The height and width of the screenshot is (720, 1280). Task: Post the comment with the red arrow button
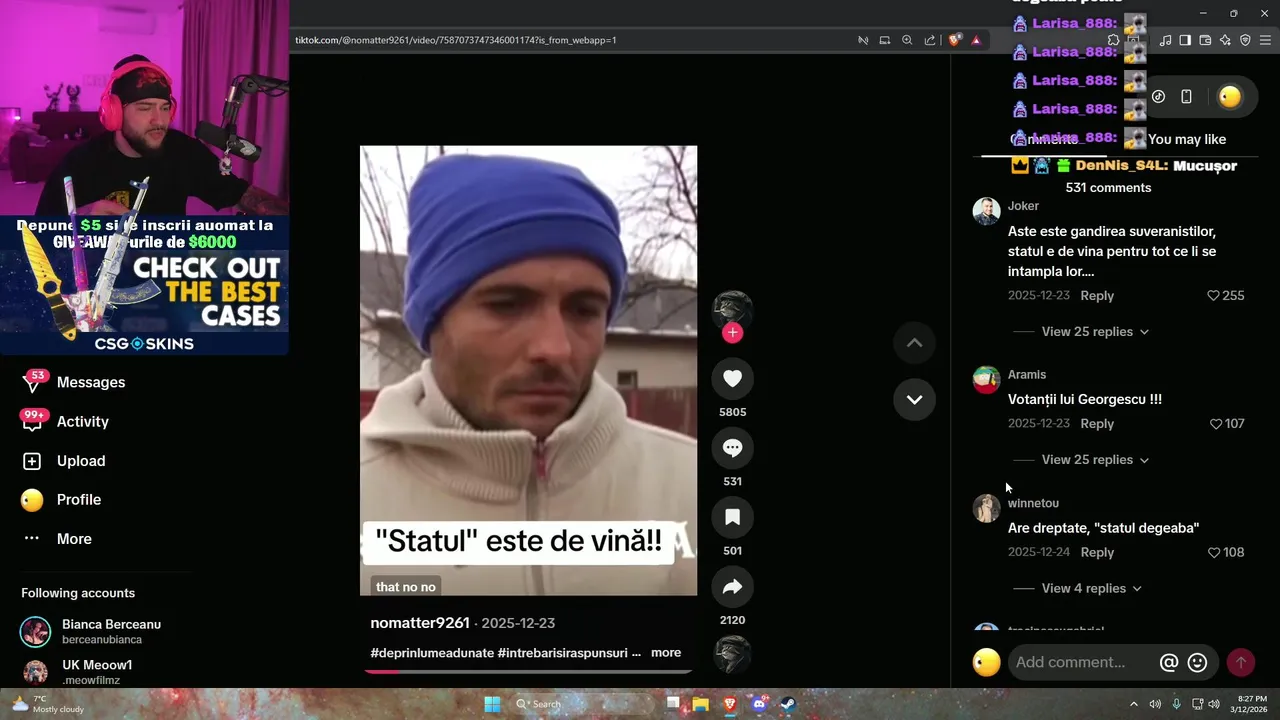[1240, 662]
